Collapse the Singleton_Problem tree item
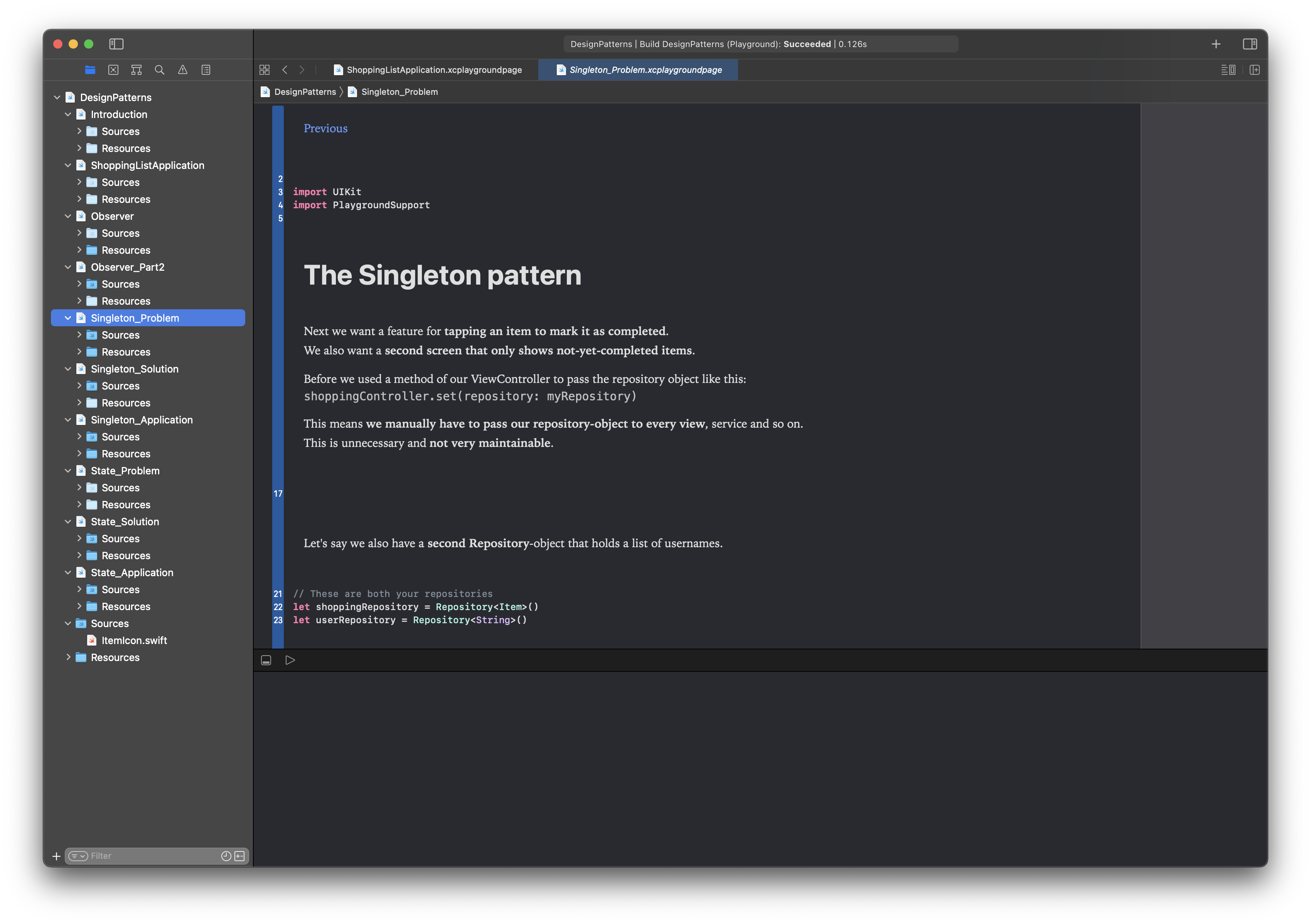The height and width of the screenshot is (924, 1311). click(68, 318)
